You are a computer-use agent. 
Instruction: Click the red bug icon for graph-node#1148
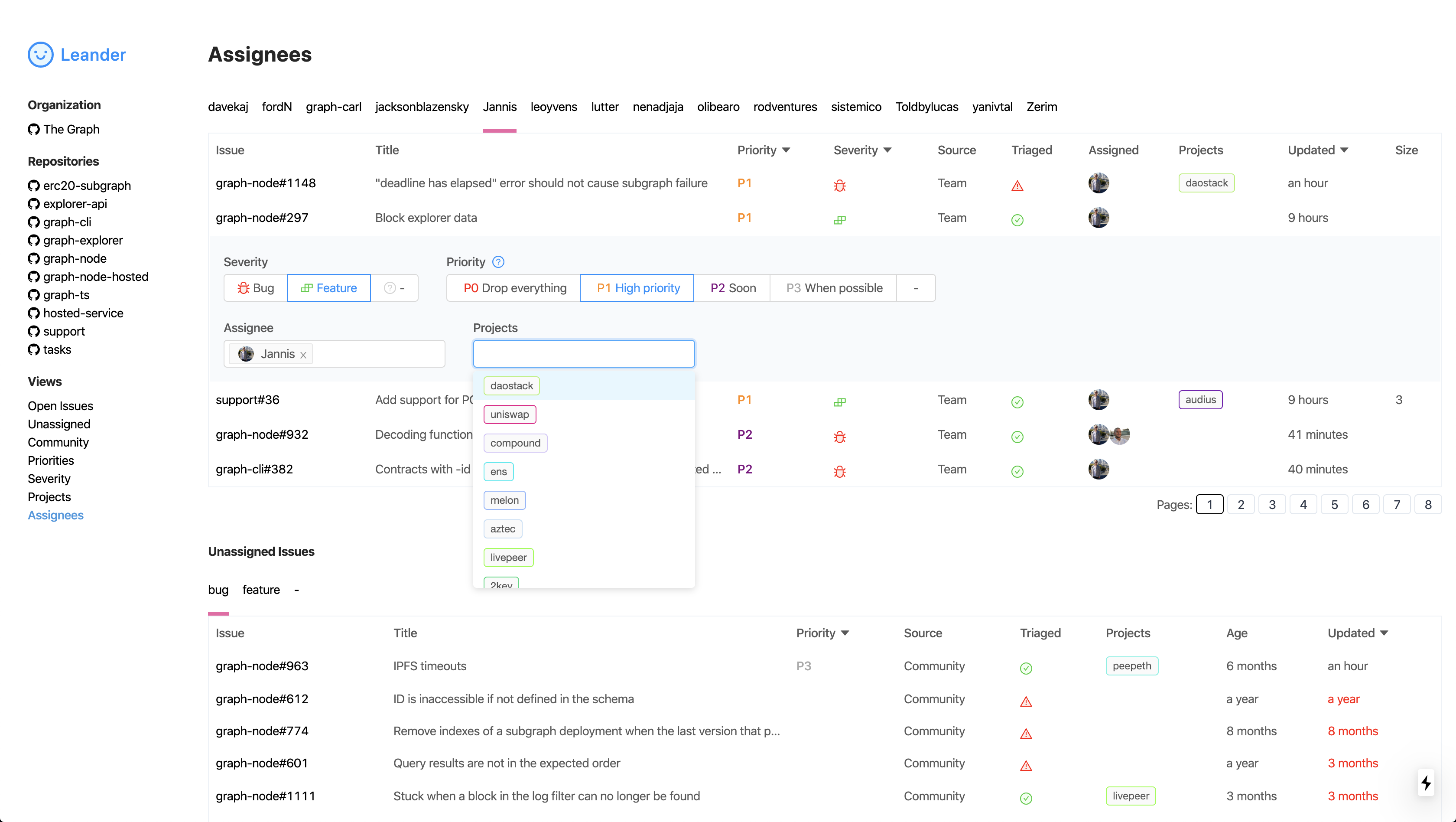(x=839, y=185)
